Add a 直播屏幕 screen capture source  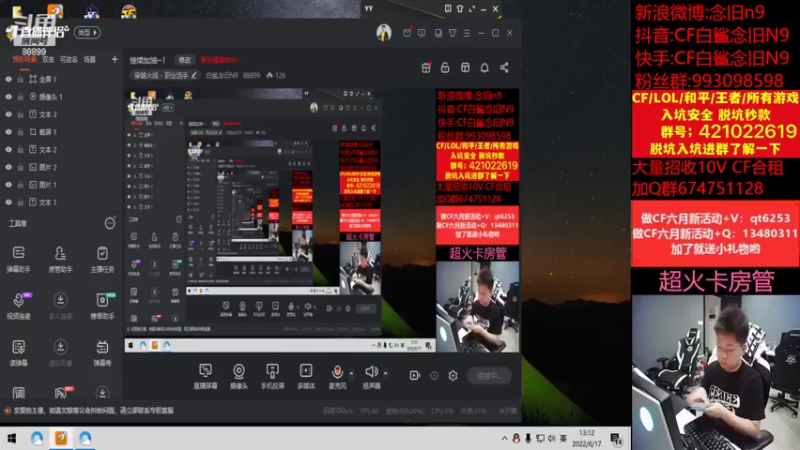click(205, 377)
